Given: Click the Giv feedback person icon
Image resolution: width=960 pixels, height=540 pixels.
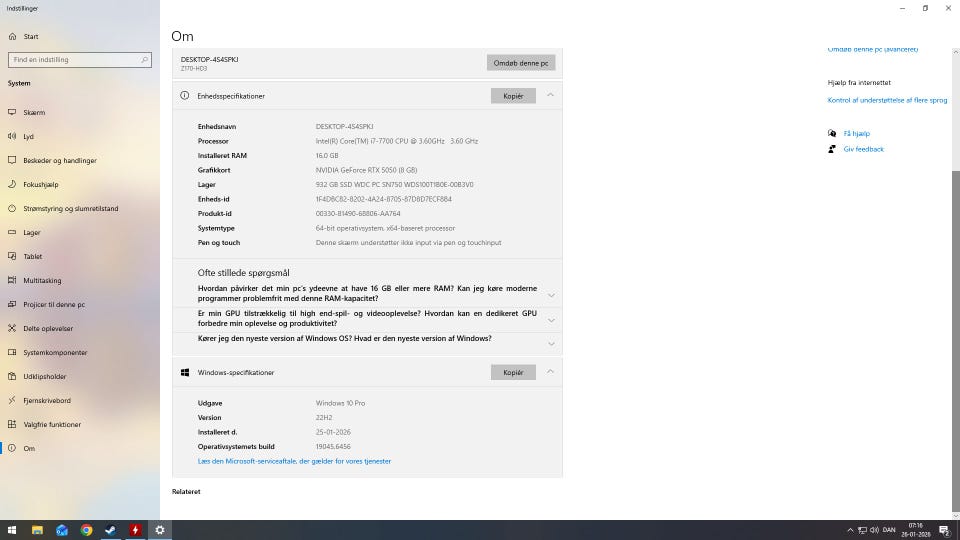Looking at the screenshot, I should [x=832, y=149].
